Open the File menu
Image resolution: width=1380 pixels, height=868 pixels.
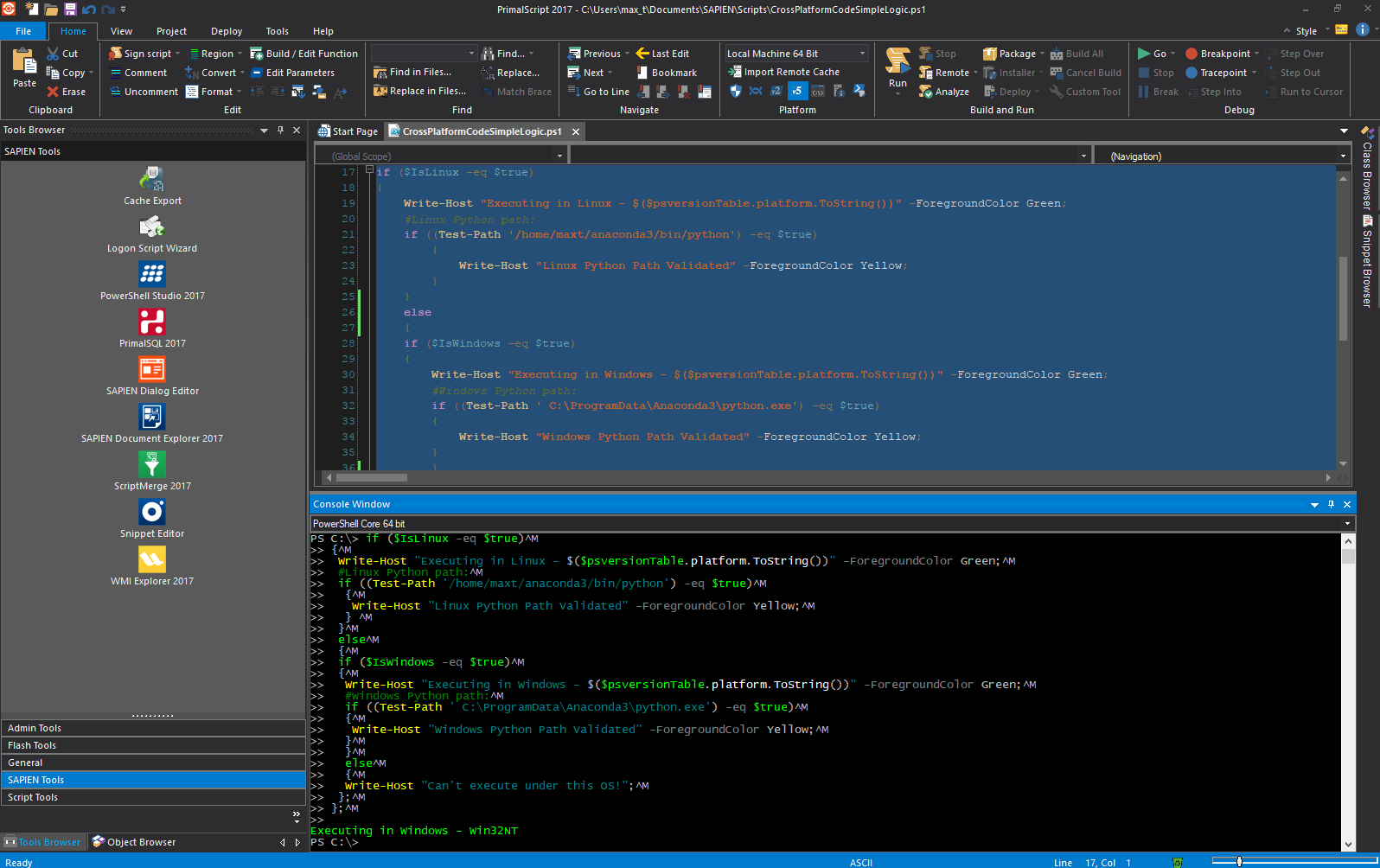coord(23,31)
